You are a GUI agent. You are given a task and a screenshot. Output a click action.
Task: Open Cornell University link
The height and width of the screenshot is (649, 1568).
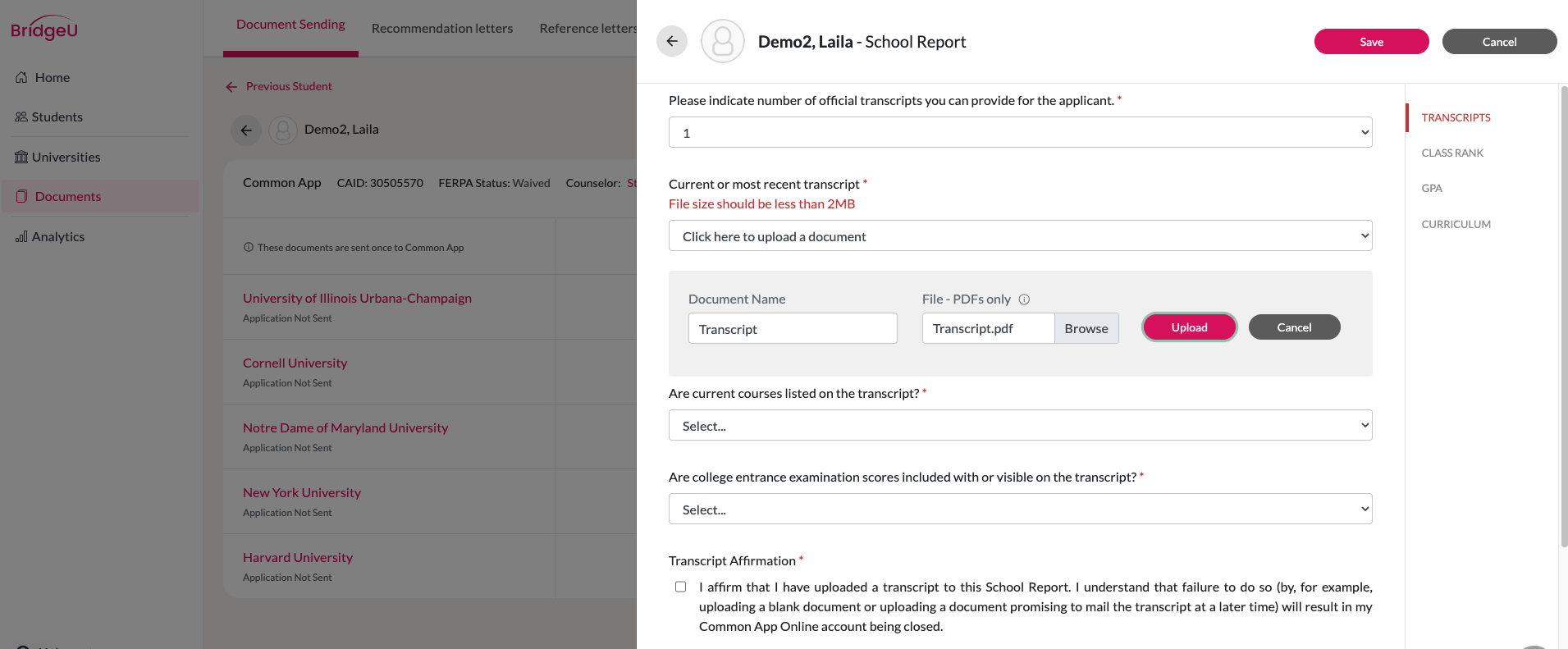[295, 363]
